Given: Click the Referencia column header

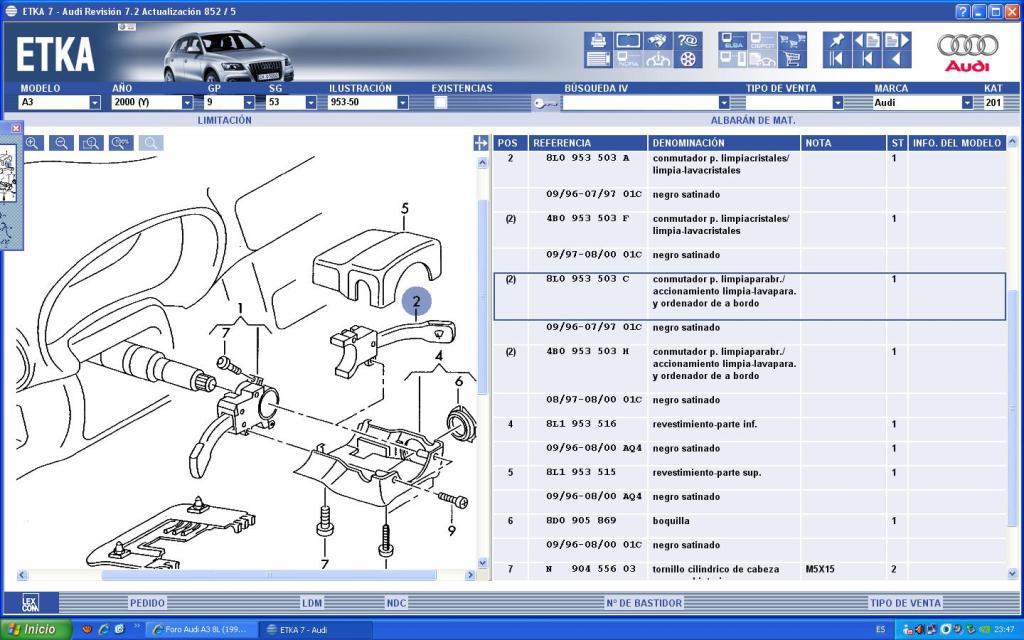Looking at the screenshot, I should [x=587, y=143].
